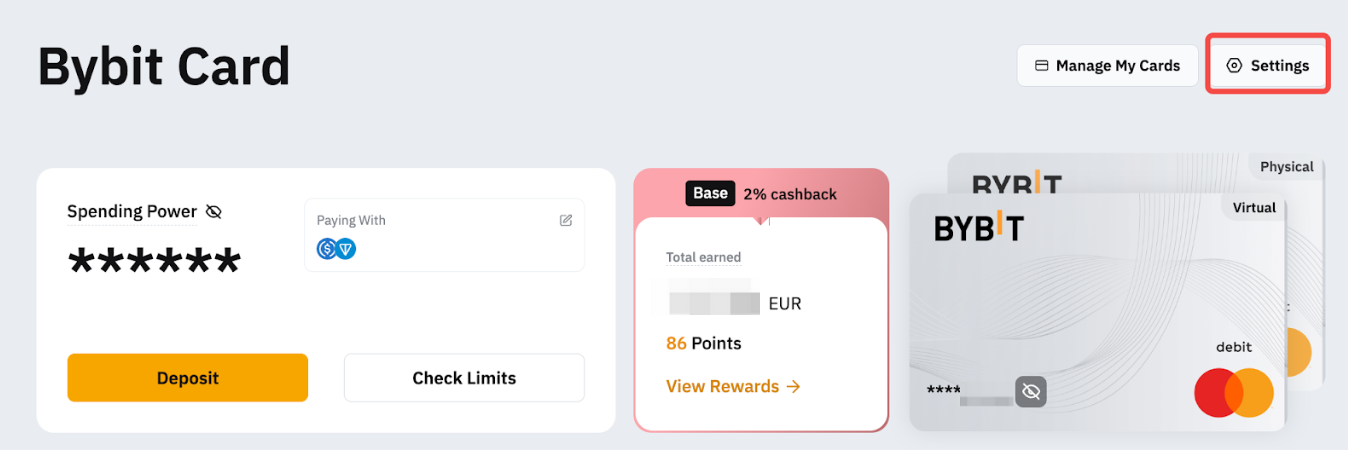Open Manage My Cards
The height and width of the screenshot is (450, 1348).
click(x=1107, y=66)
